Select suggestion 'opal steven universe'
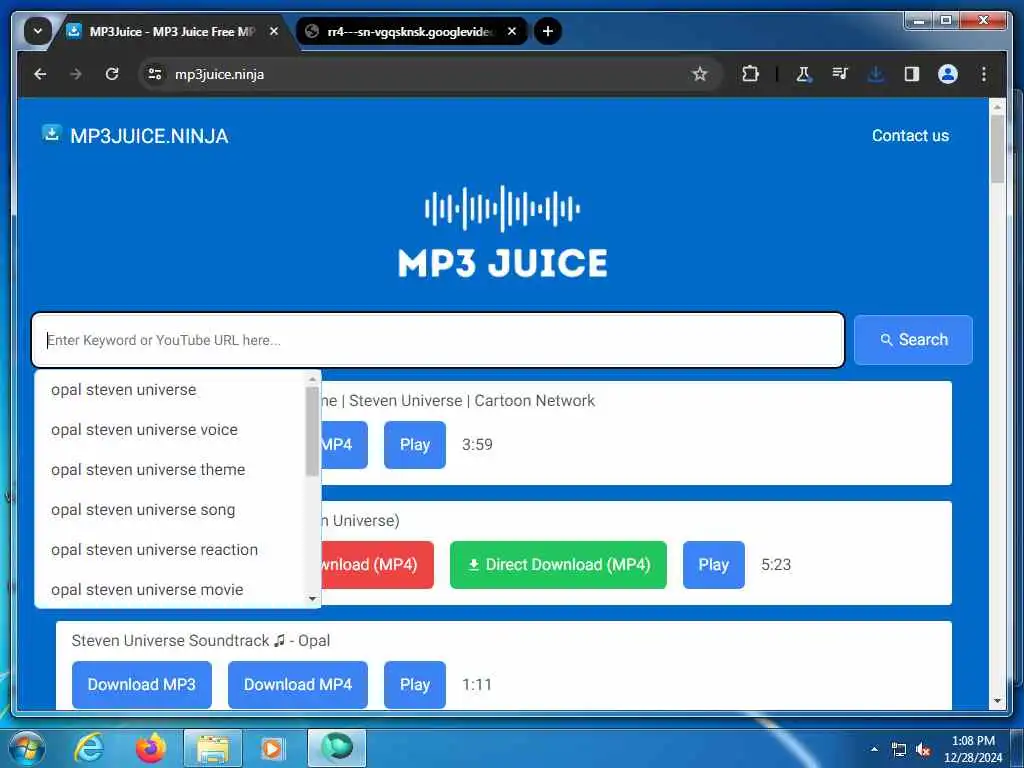 click(x=170, y=390)
